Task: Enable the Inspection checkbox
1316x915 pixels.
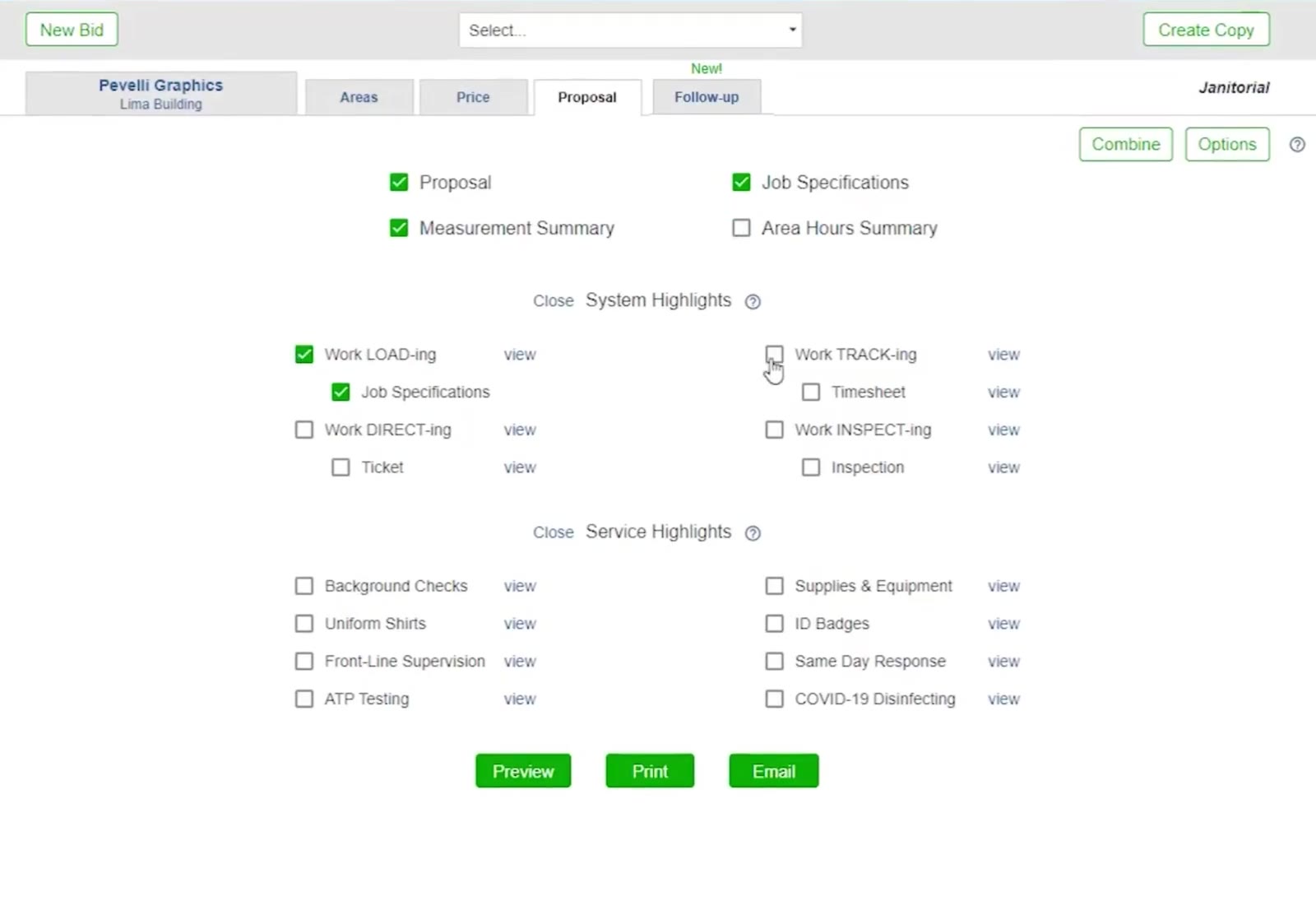Action: coord(811,467)
